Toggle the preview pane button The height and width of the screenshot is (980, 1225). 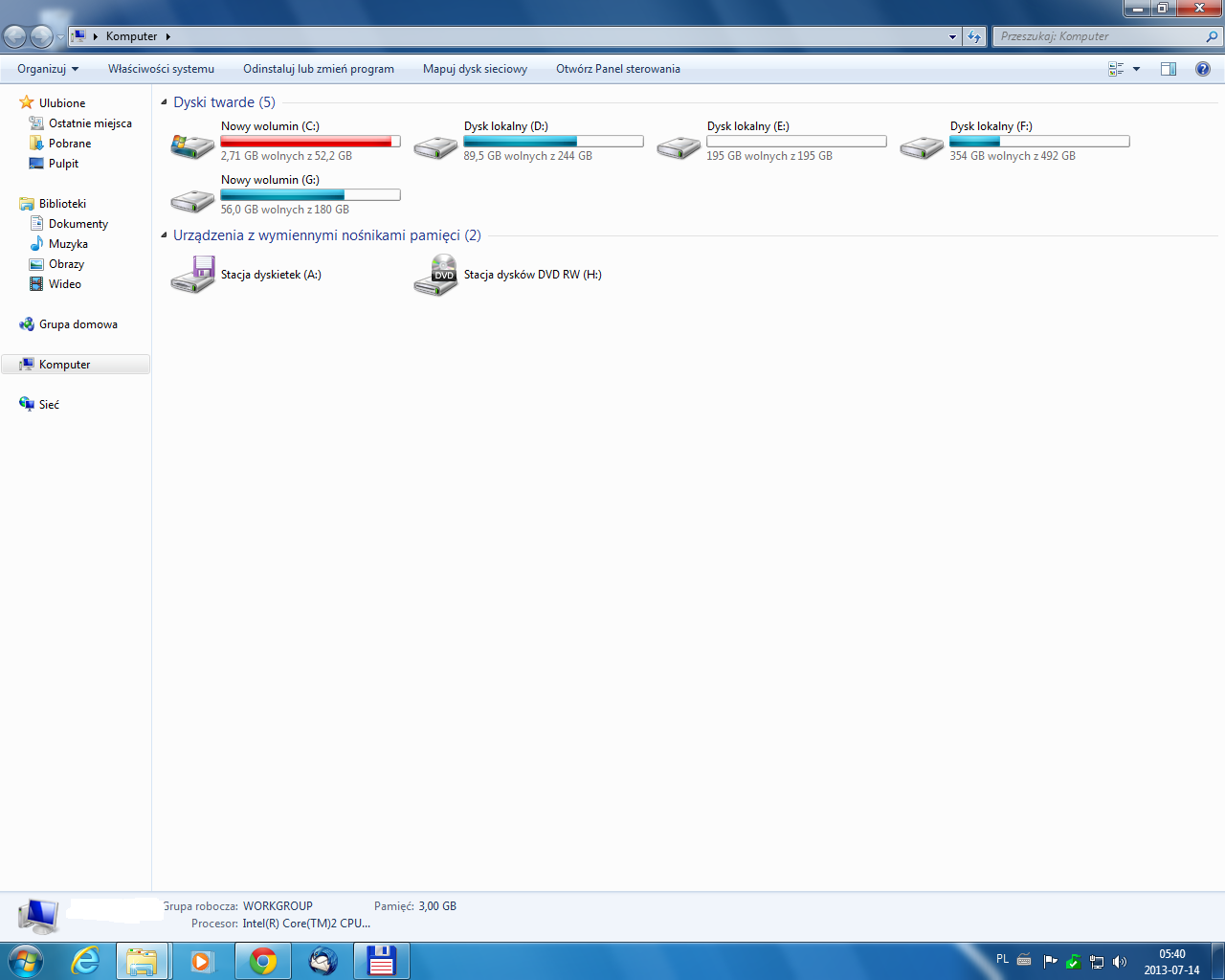click(x=1169, y=68)
